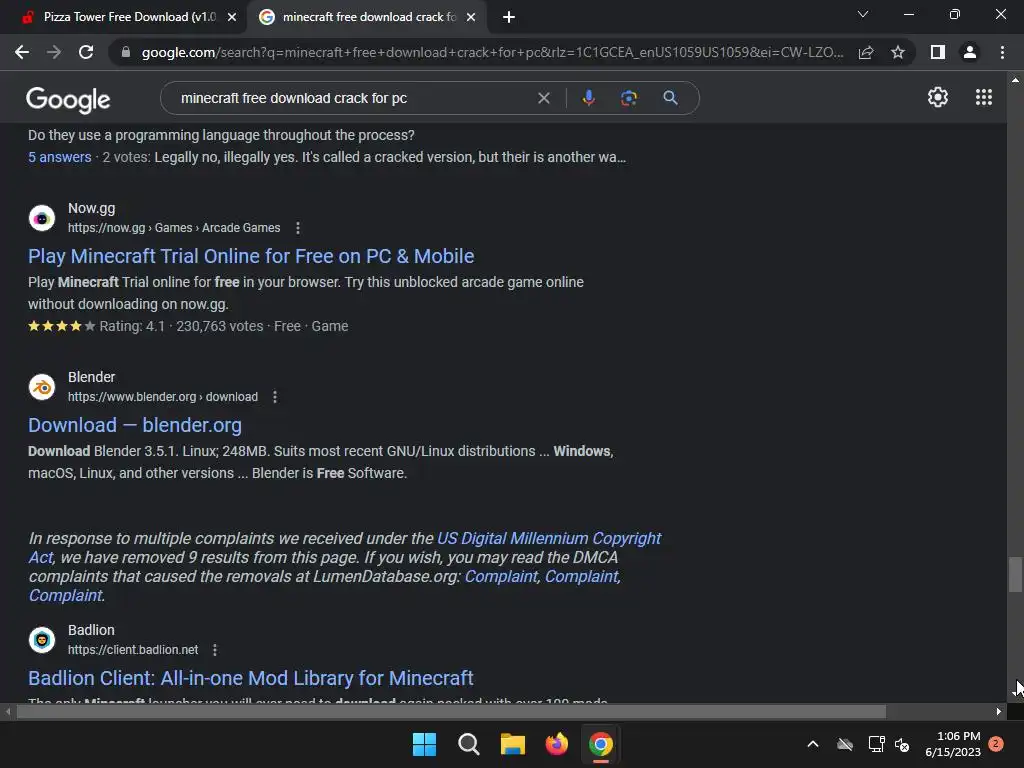Open the muted volume tray icon
The height and width of the screenshot is (768, 1024).
902,744
